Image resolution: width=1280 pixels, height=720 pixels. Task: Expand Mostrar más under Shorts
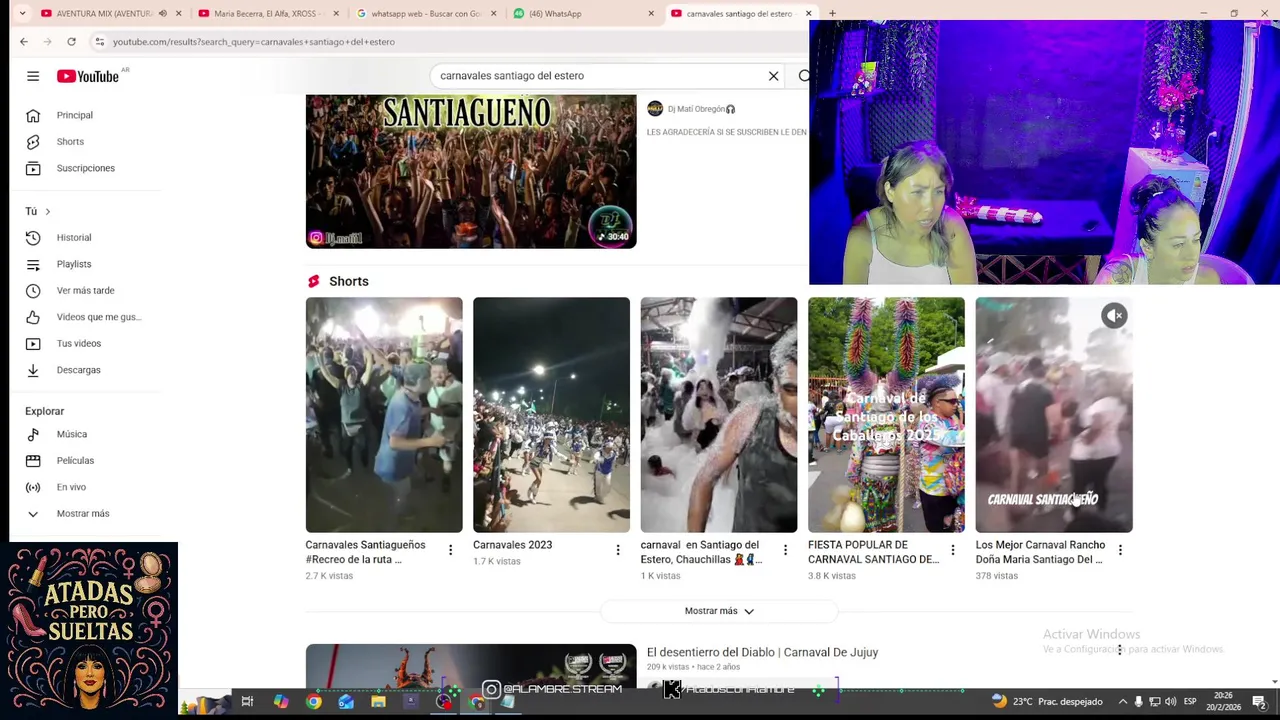coord(719,611)
